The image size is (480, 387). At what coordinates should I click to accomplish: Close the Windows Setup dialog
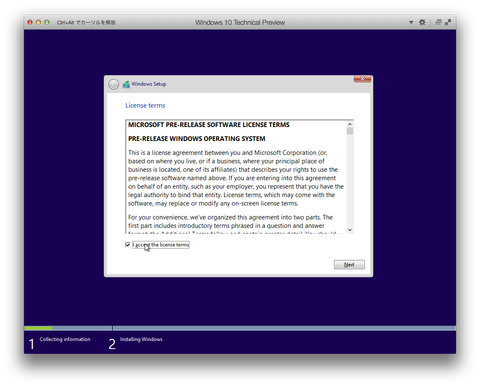362,79
